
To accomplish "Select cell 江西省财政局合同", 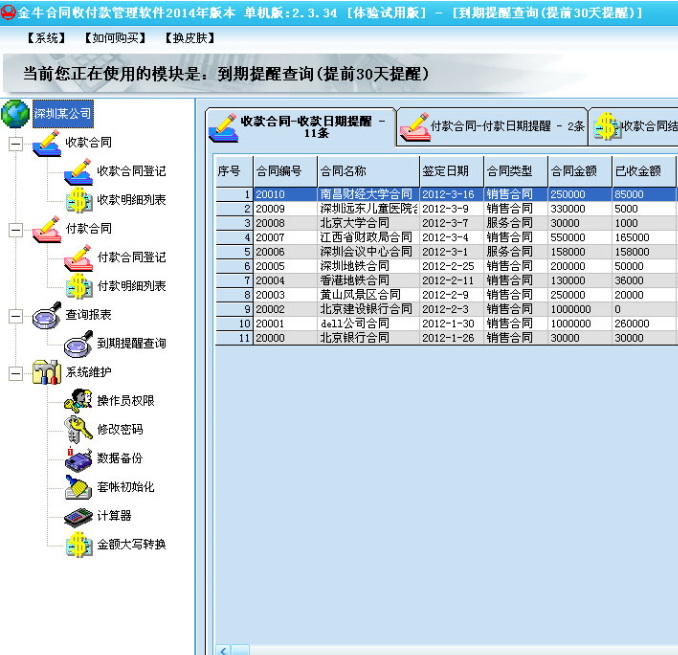I will pyautogui.click(x=368, y=237).
